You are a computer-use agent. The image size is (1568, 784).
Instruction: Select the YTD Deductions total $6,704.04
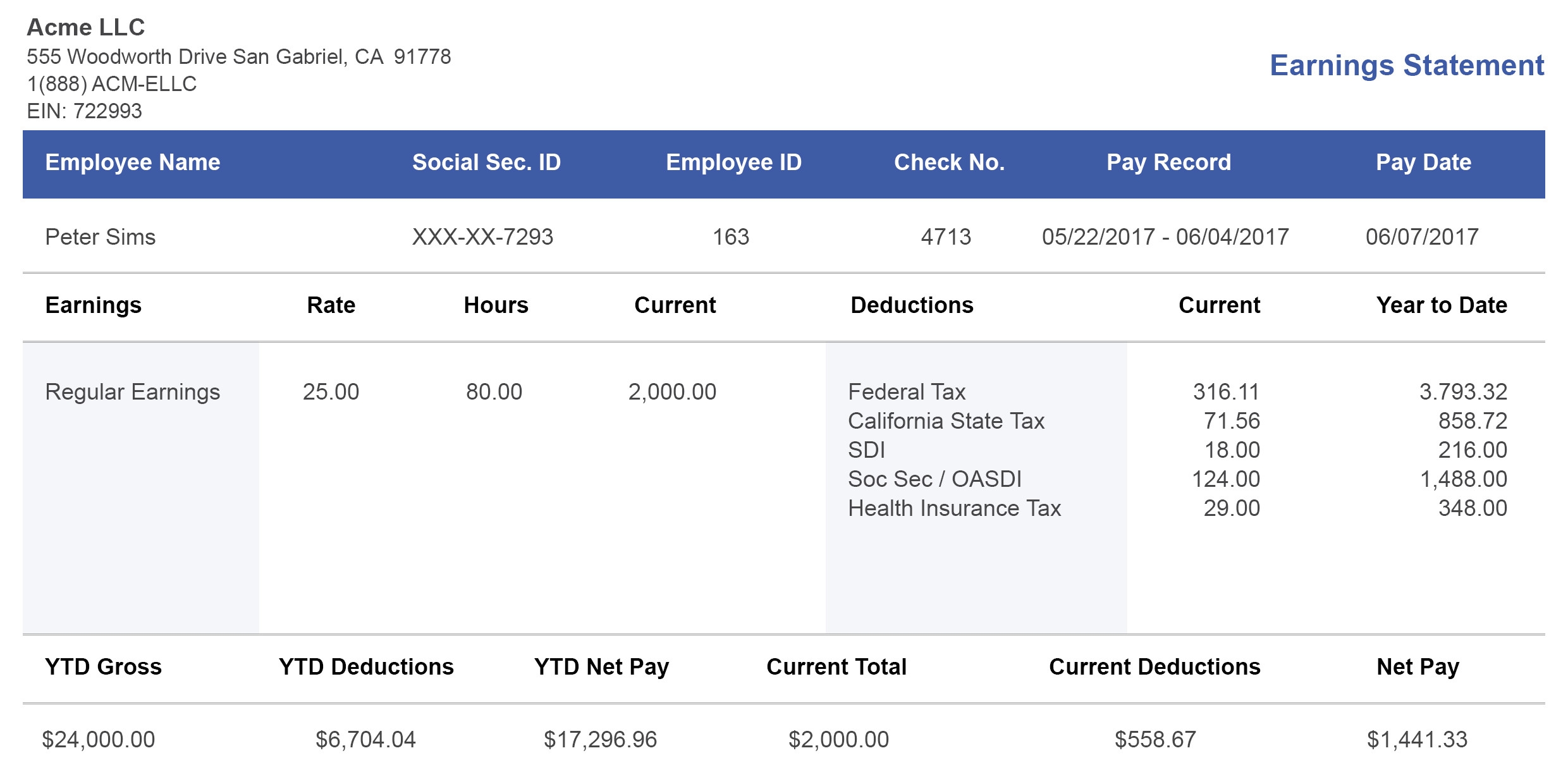365,737
